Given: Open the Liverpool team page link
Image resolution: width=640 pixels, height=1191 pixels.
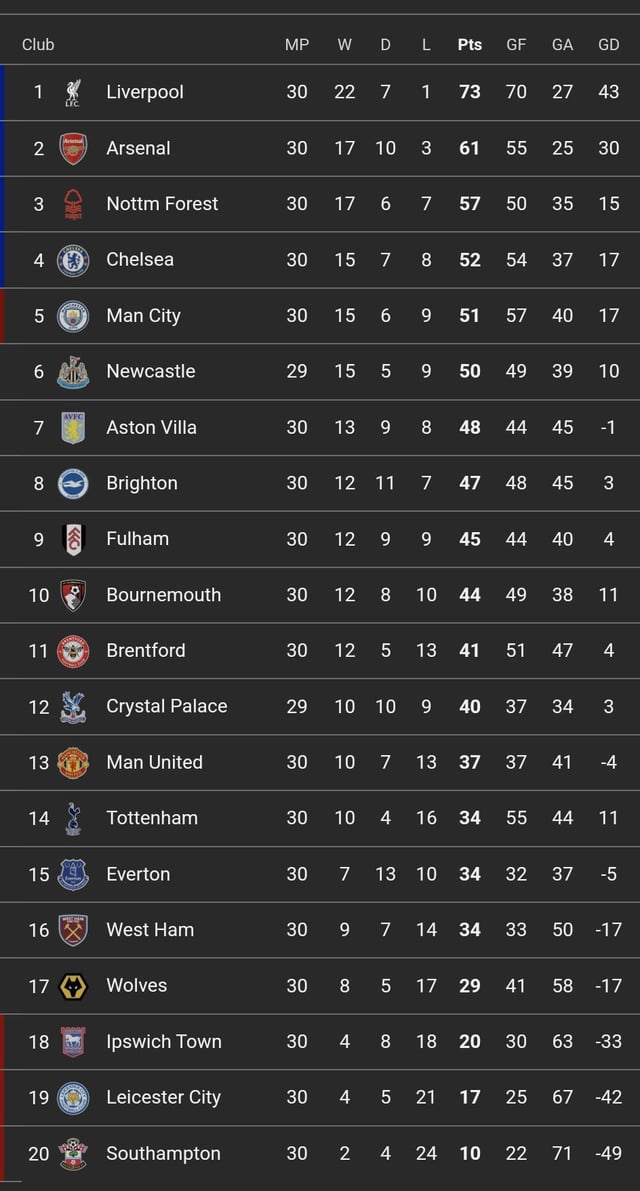Looking at the screenshot, I should [x=144, y=92].
